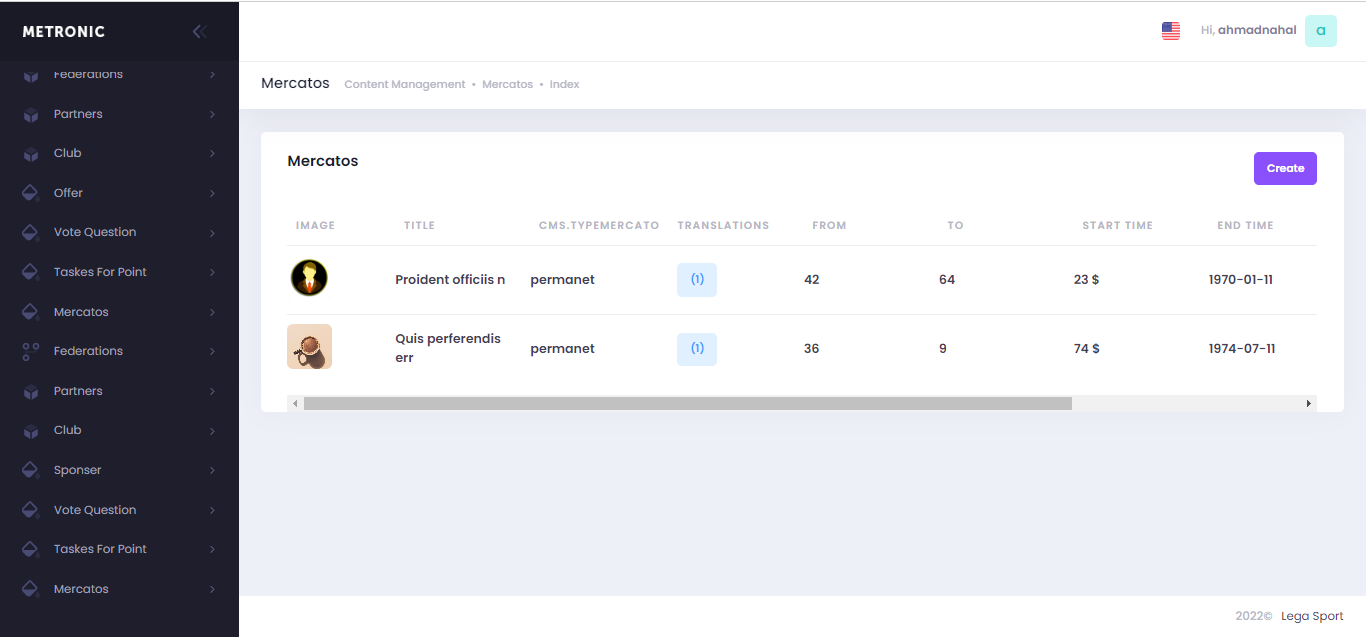The image size is (1366, 637).
Task: Open Content Management in the breadcrumb
Action: pyautogui.click(x=404, y=85)
